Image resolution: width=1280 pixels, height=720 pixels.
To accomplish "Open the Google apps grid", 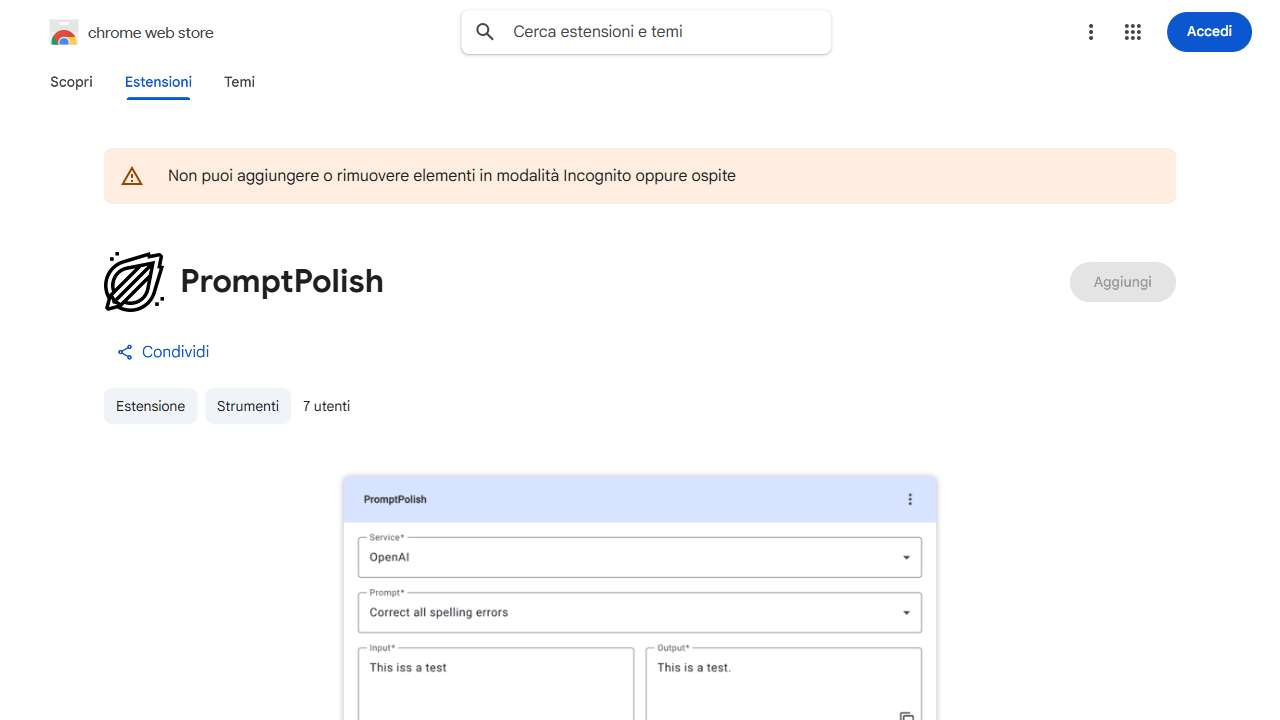I will pos(1132,31).
